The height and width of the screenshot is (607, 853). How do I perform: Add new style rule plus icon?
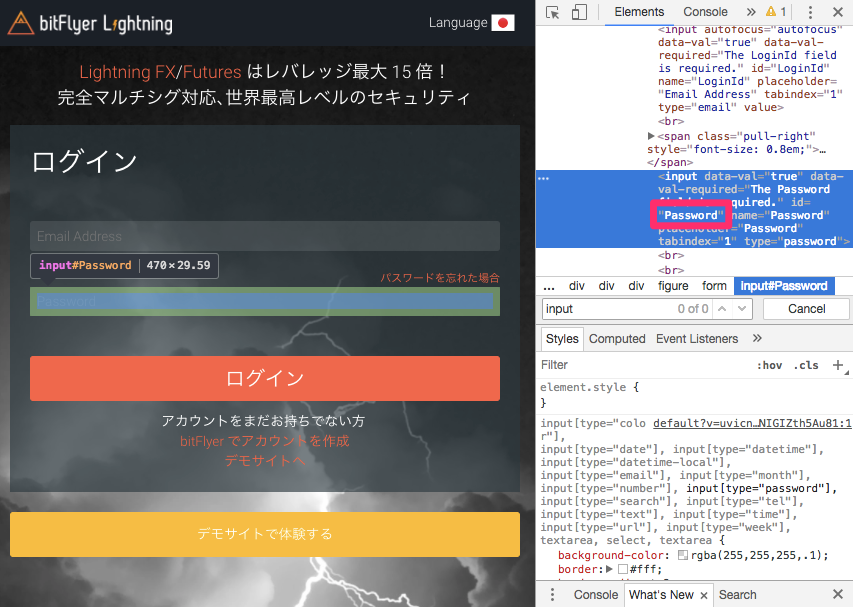(x=838, y=365)
